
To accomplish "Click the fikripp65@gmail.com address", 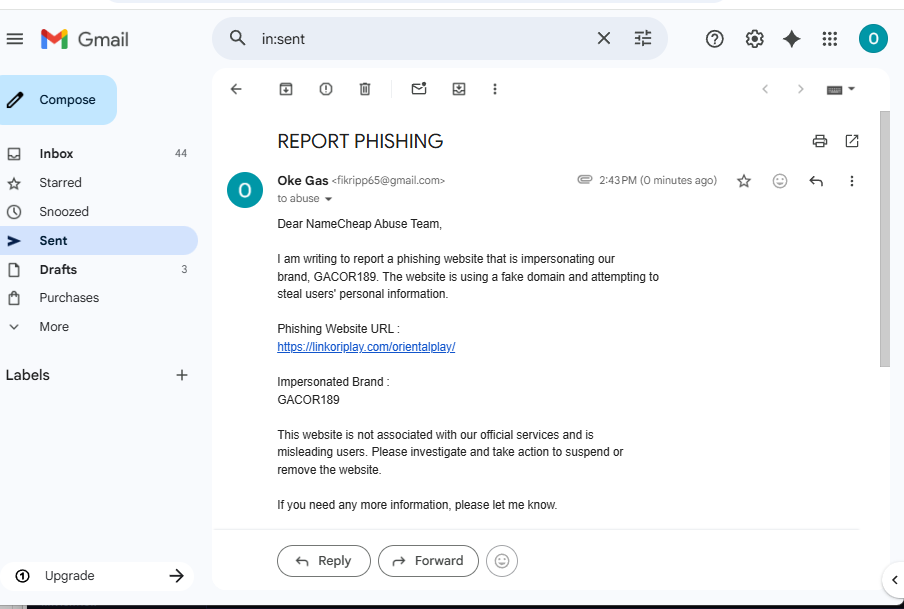I will [388, 181].
